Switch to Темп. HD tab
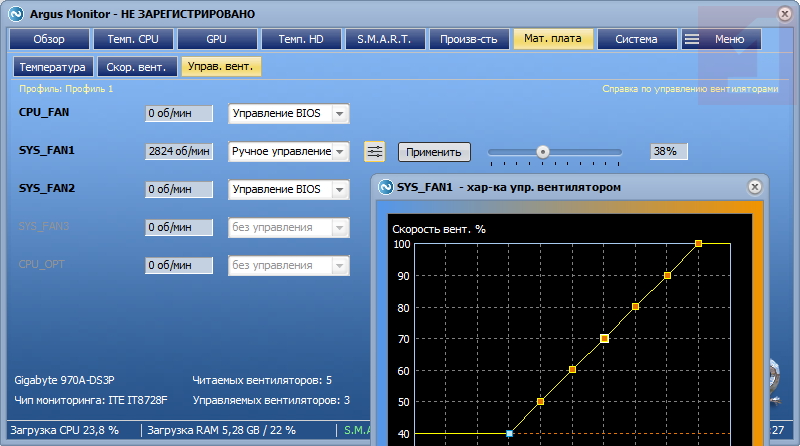The width and height of the screenshot is (800, 446). click(301, 39)
